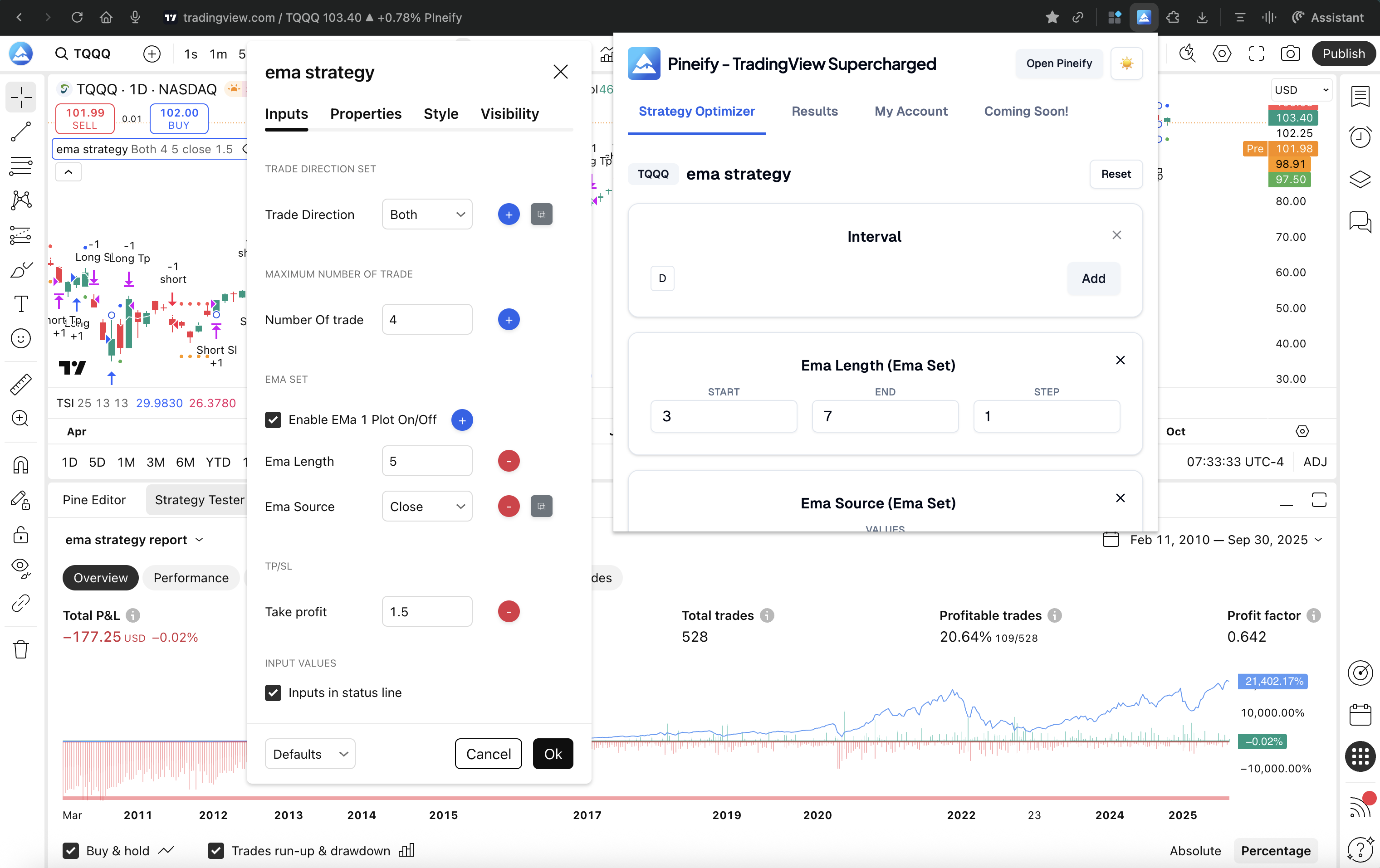Open the Results tab in Pineify

[814, 111]
